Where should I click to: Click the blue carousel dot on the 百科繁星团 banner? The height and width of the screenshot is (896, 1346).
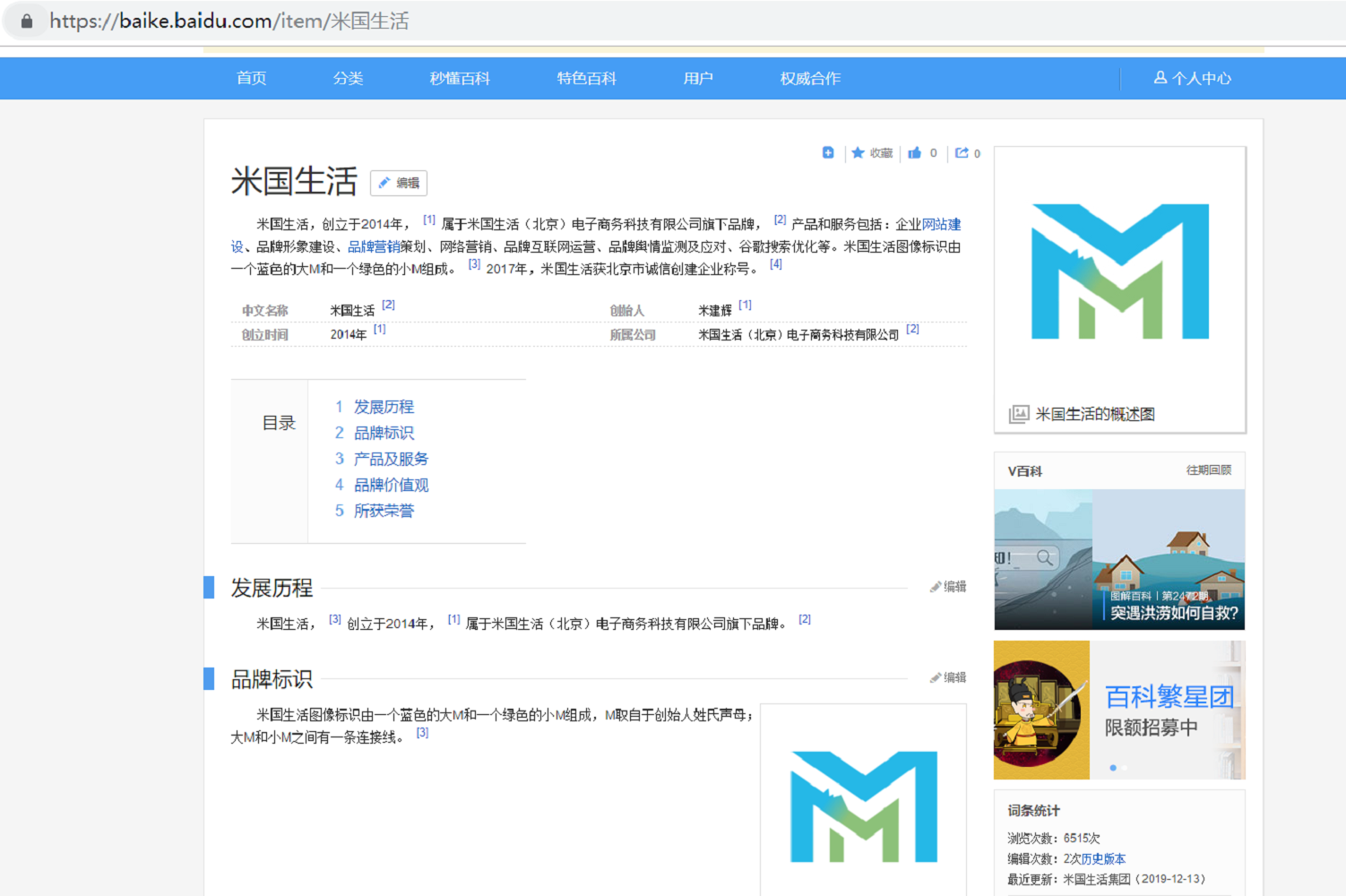pos(1113,768)
